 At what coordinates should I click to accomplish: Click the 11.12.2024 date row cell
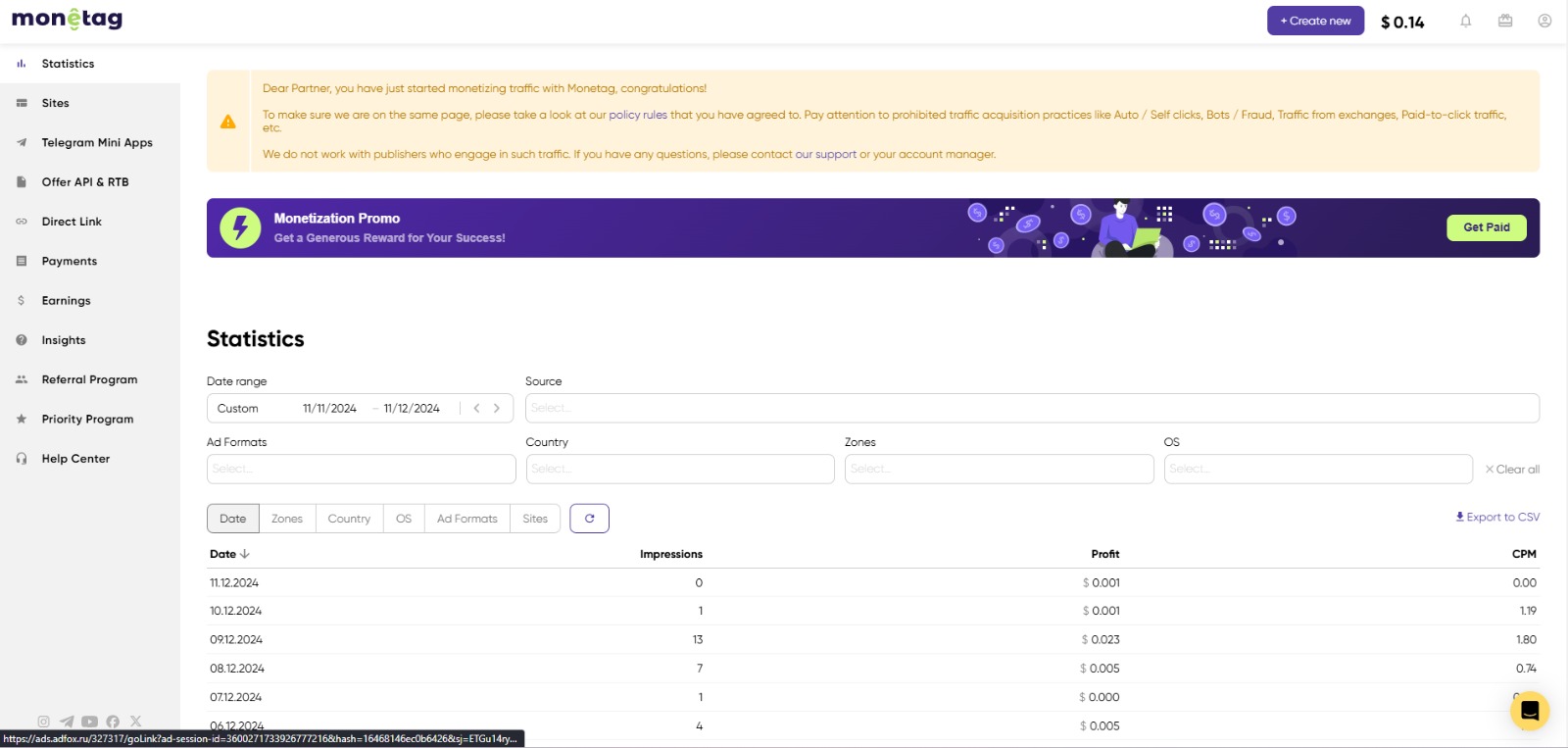(x=234, y=582)
